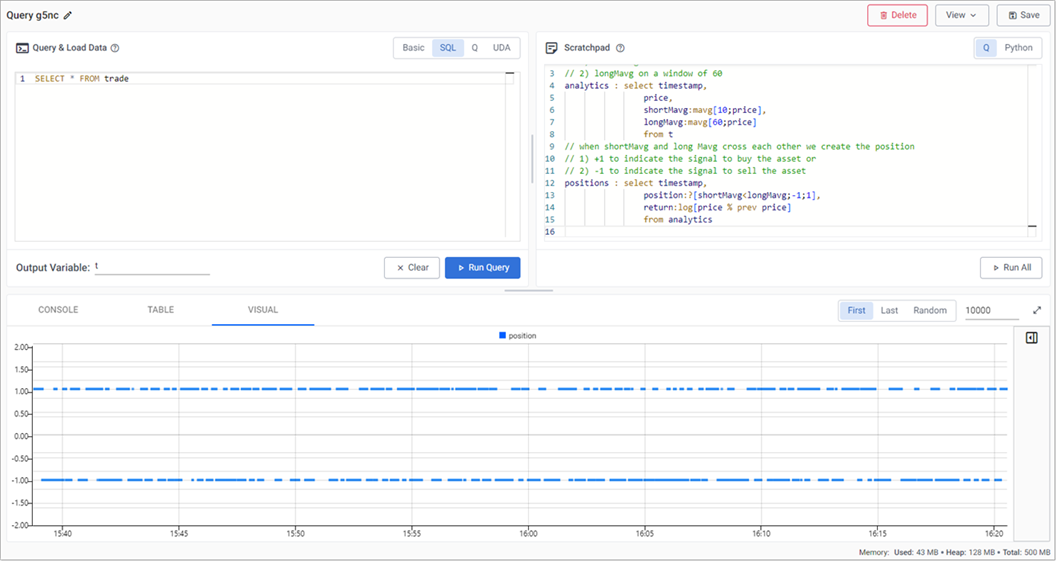This screenshot has height=562, width=1057.
Task: Click the Scratchpad note icon
Action: coord(551,48)
